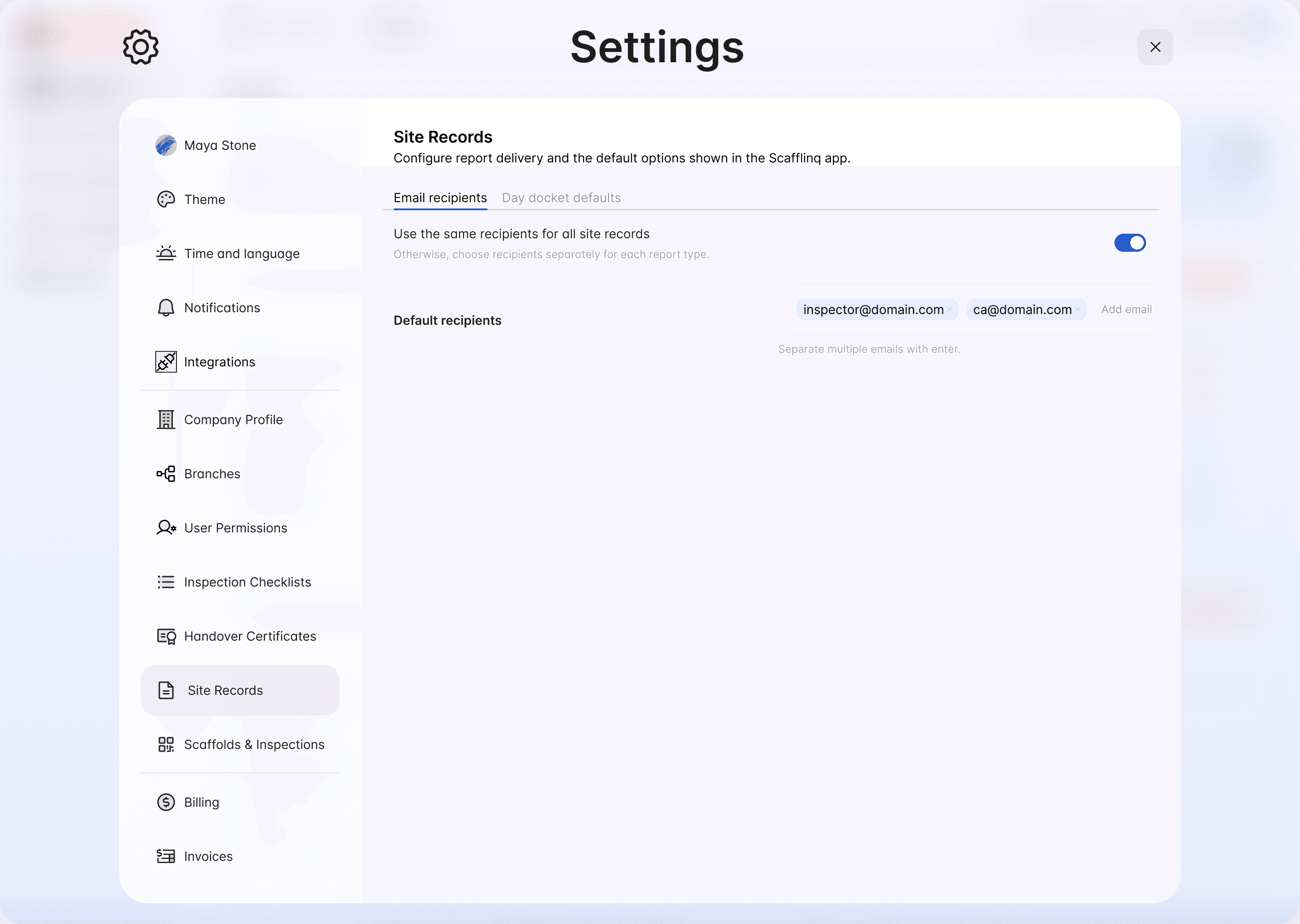The height and width of the screenshot is (924, 1300).
Task: Open Branches label
Action: [x=212, y=474]
